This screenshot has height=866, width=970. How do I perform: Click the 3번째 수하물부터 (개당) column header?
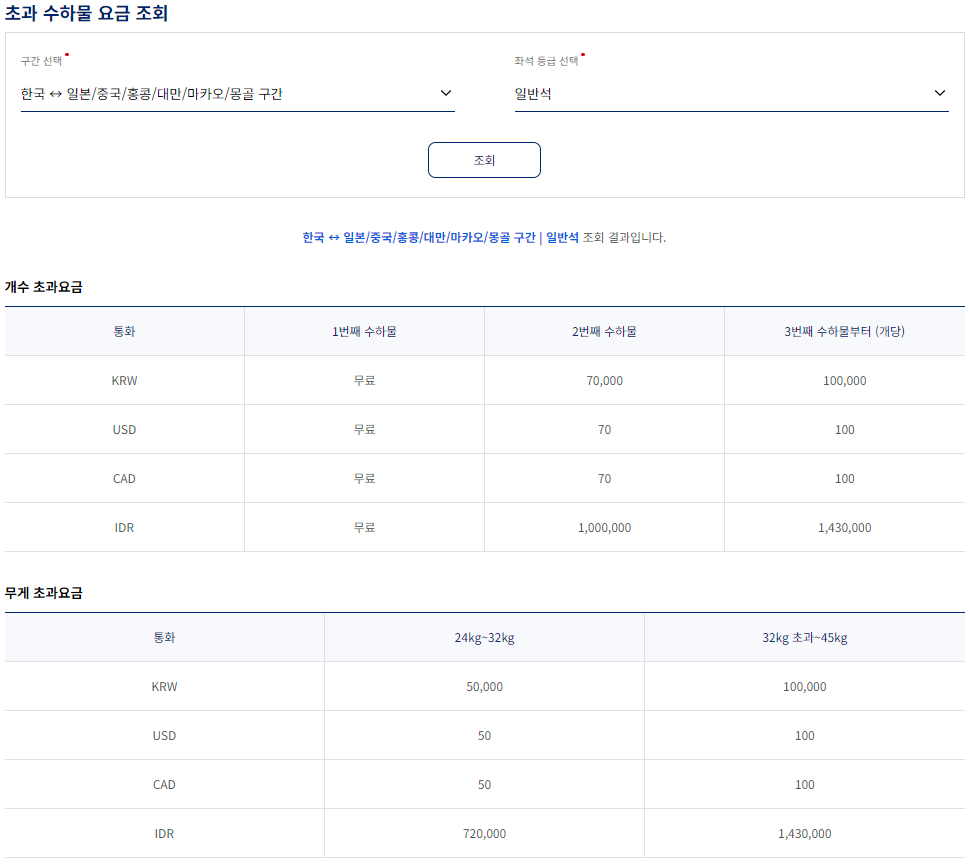pos(845,330)
